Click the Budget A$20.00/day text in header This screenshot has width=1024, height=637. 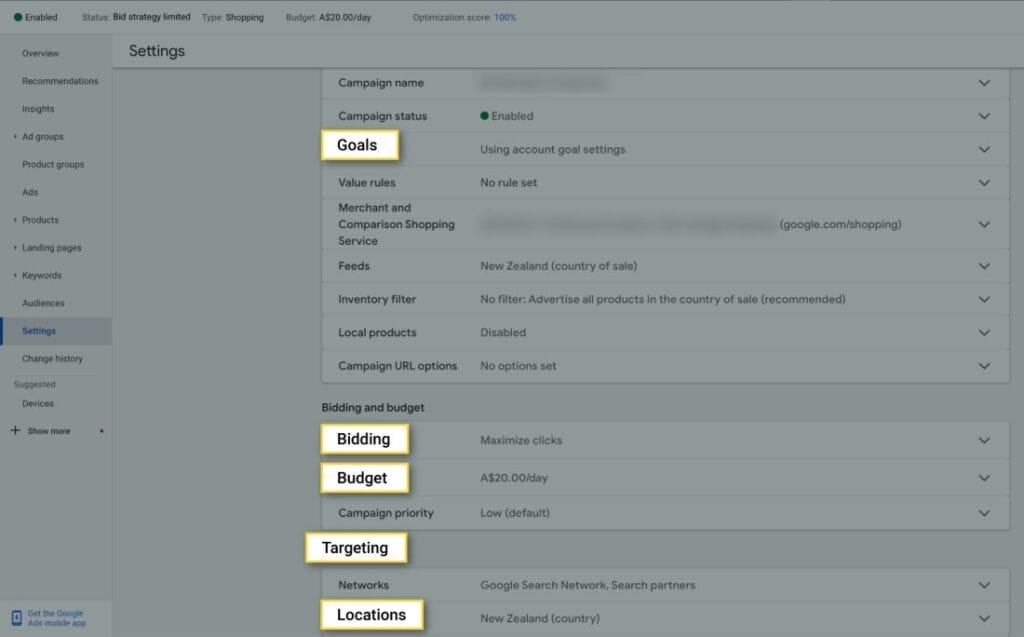point(328,18)
